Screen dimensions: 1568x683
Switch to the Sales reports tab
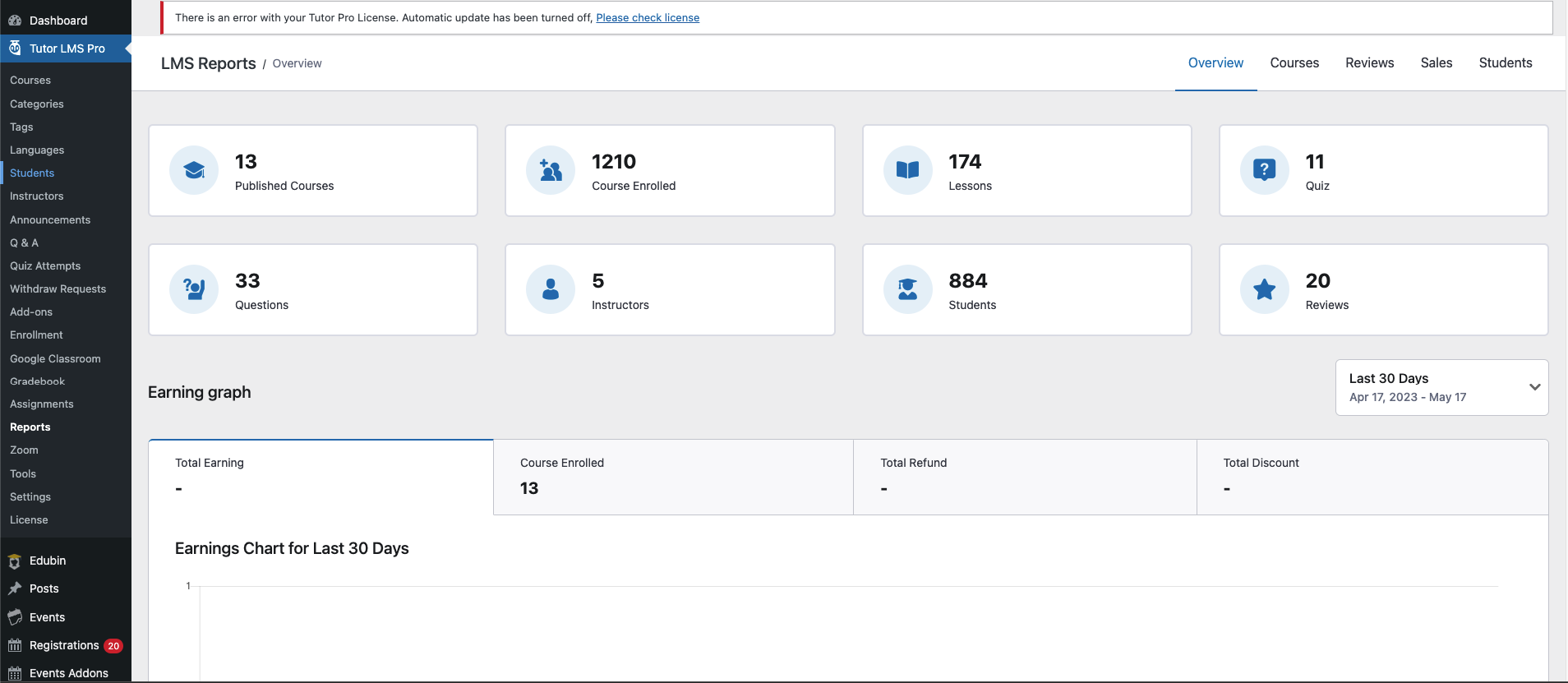click(x=1437, y=63)
